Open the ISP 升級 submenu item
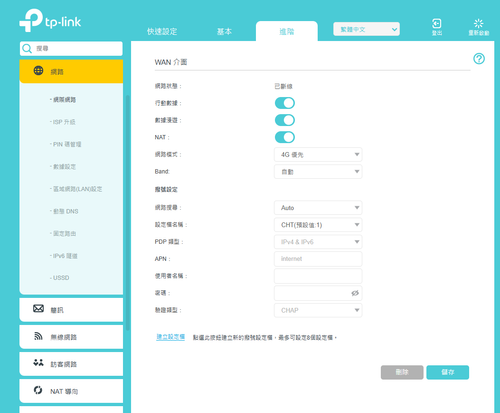 pyautogui.click(x=63, y=122)
